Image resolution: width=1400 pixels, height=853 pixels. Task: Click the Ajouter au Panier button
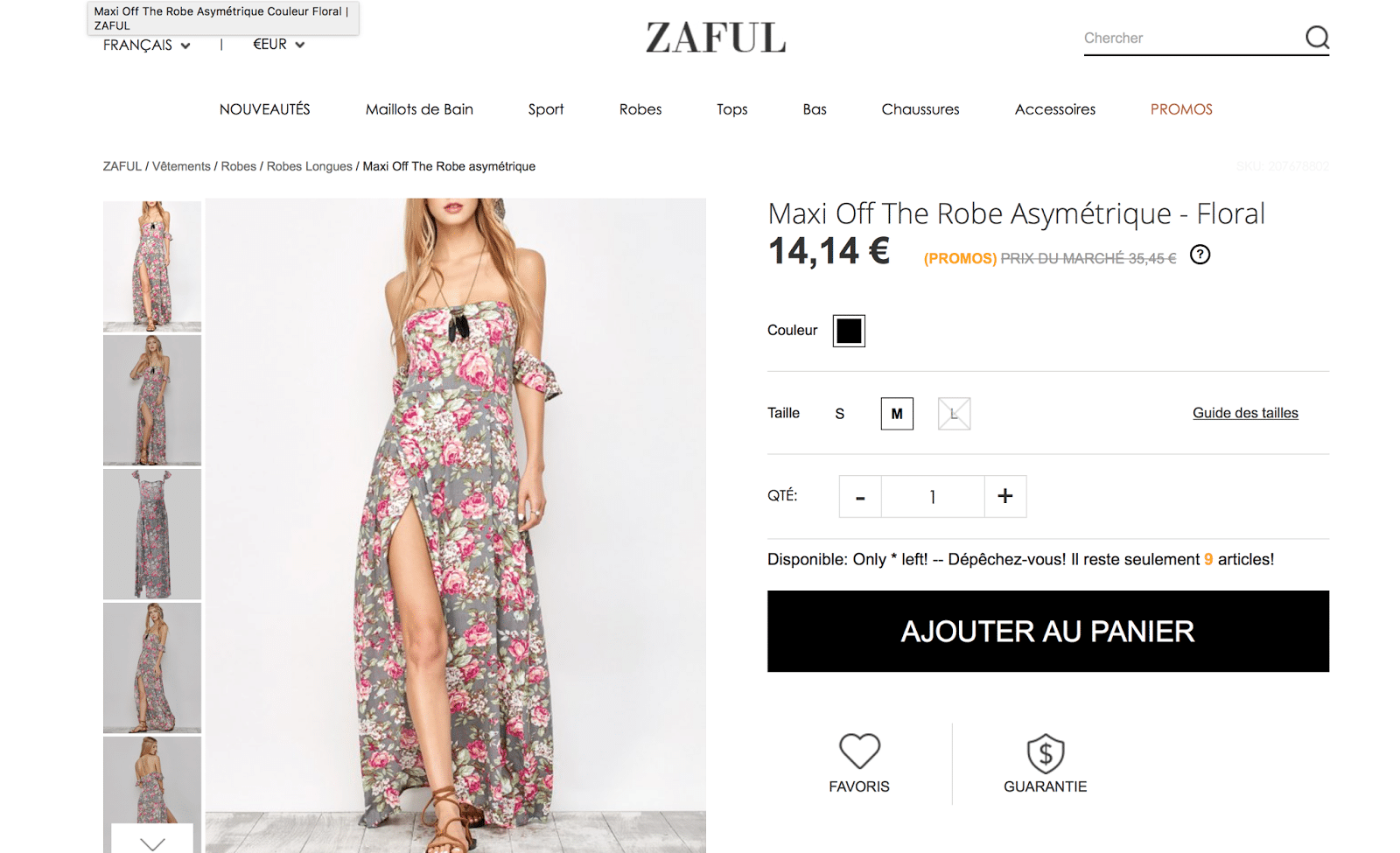pos(1047,631)
